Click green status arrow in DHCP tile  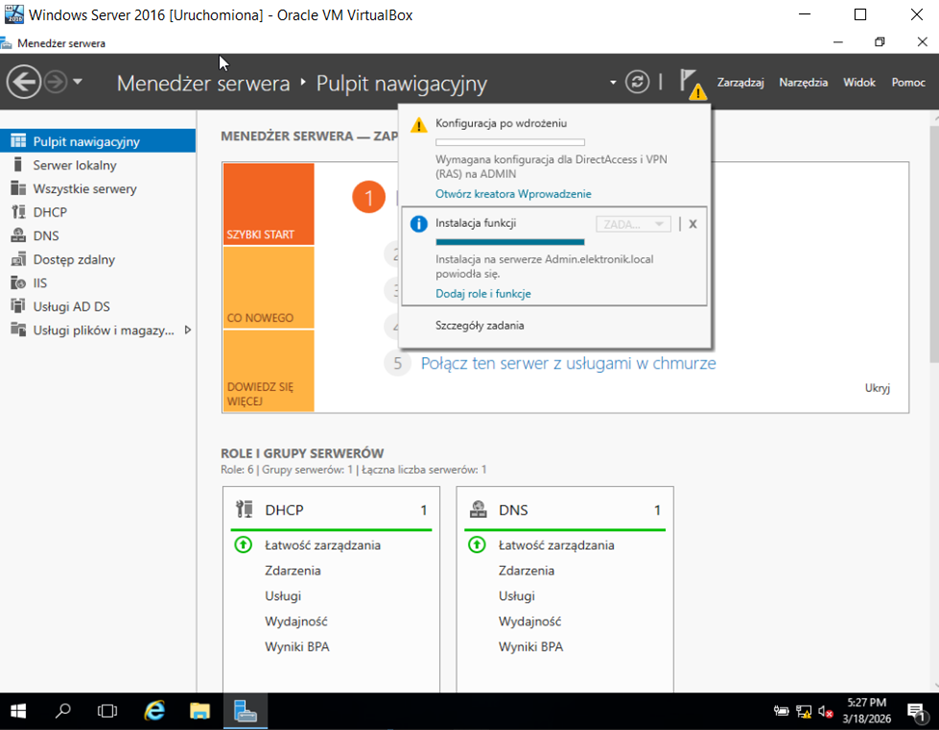[243, 545]
